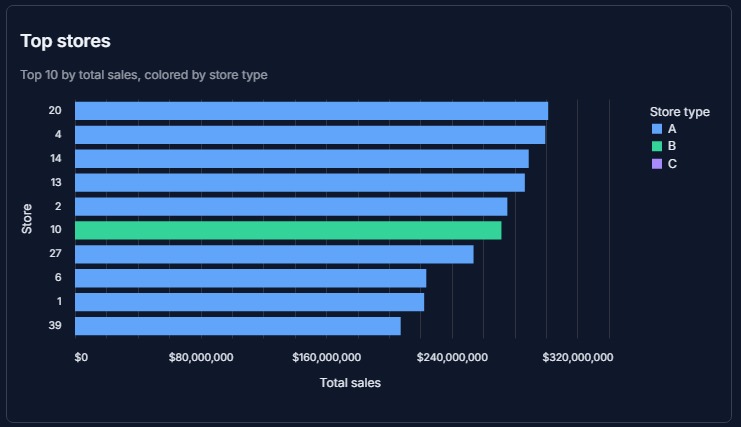Click y-axis label '14'
Viewport: 741px width, 427px height.
56,158
